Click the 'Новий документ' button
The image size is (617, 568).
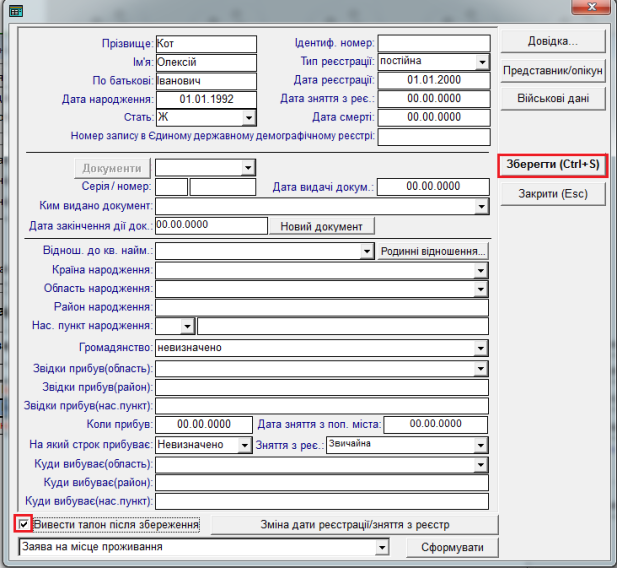click(x=321, y=227)
